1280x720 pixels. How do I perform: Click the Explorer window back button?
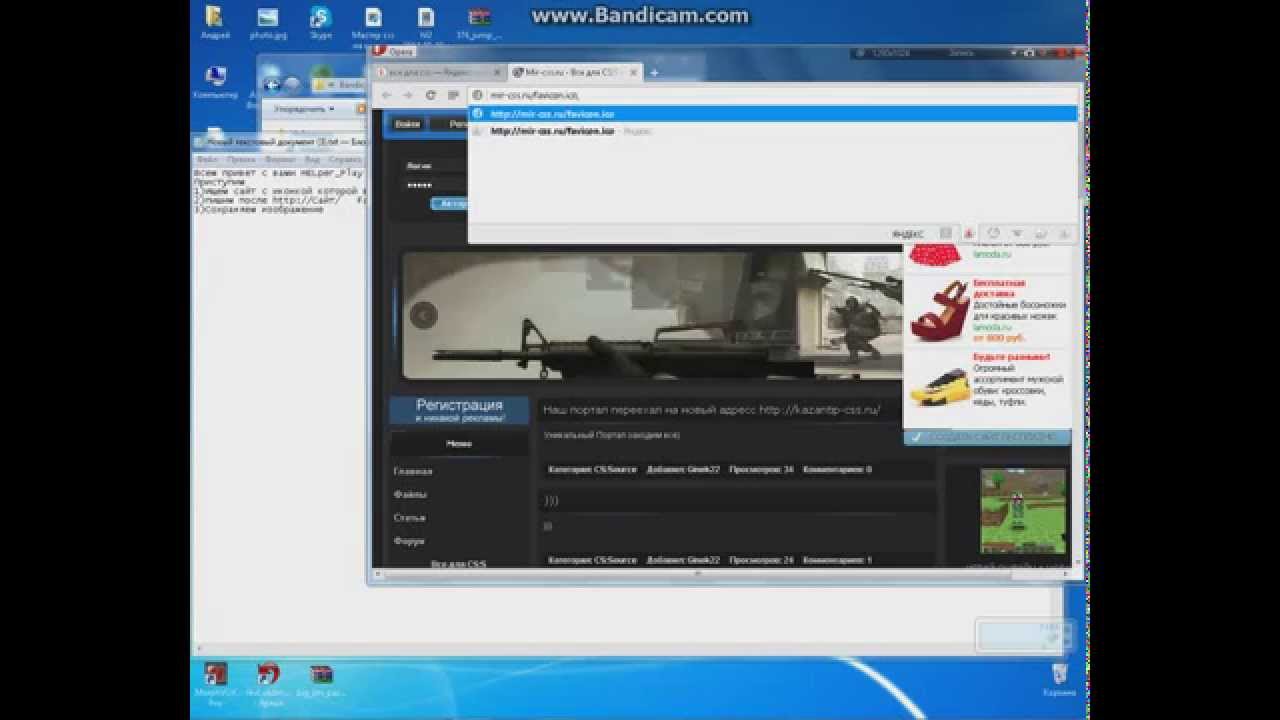tap(271, 85)
